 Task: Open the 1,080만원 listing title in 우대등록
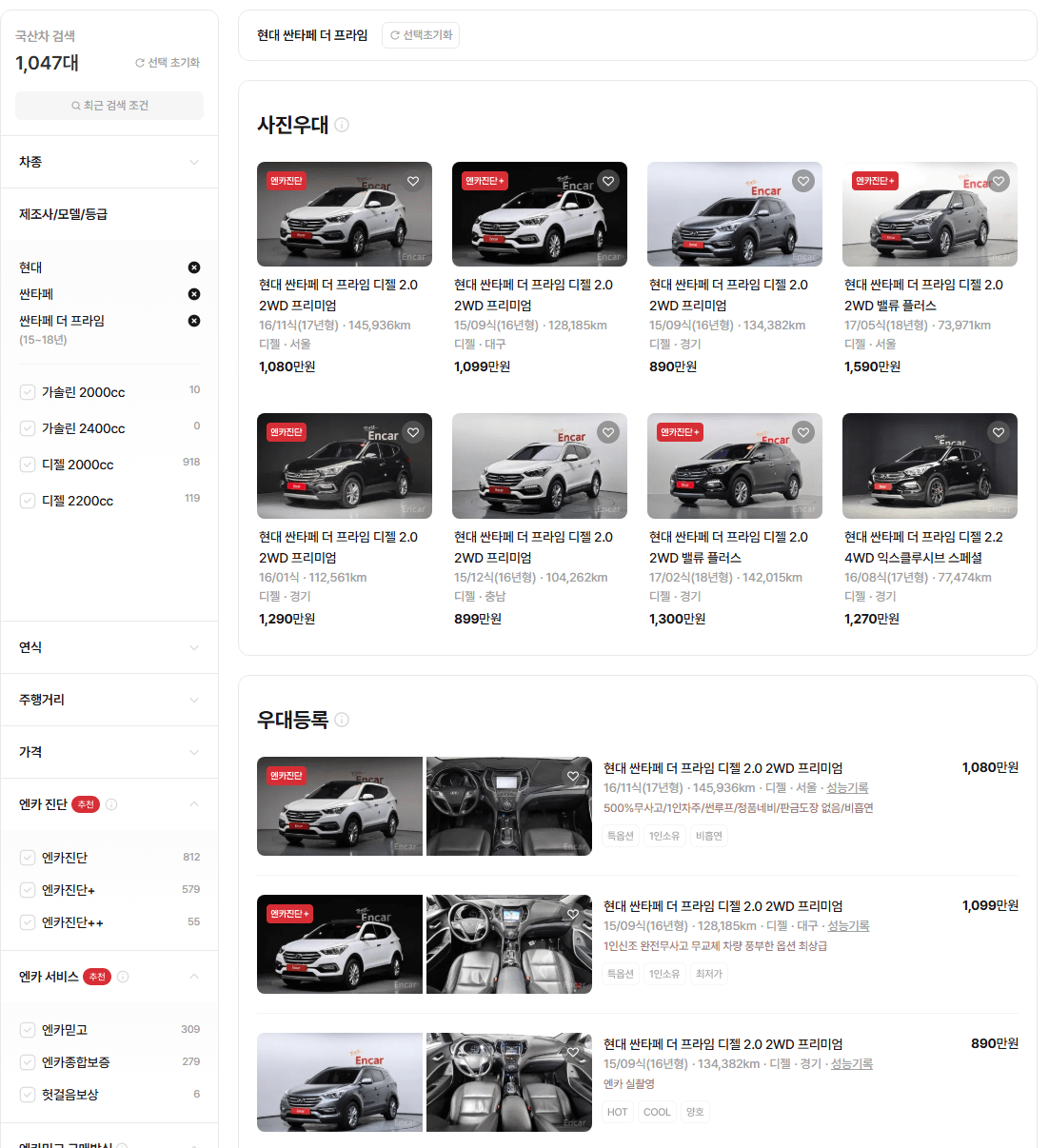tap(723, 768)
